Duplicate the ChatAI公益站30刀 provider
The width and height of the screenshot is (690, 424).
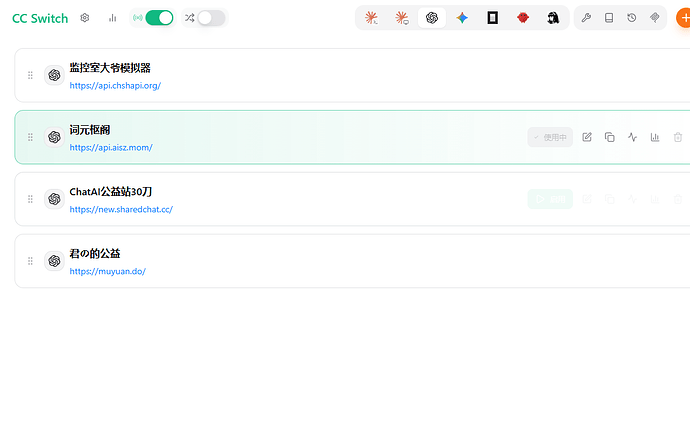click(x=609, y=199)
